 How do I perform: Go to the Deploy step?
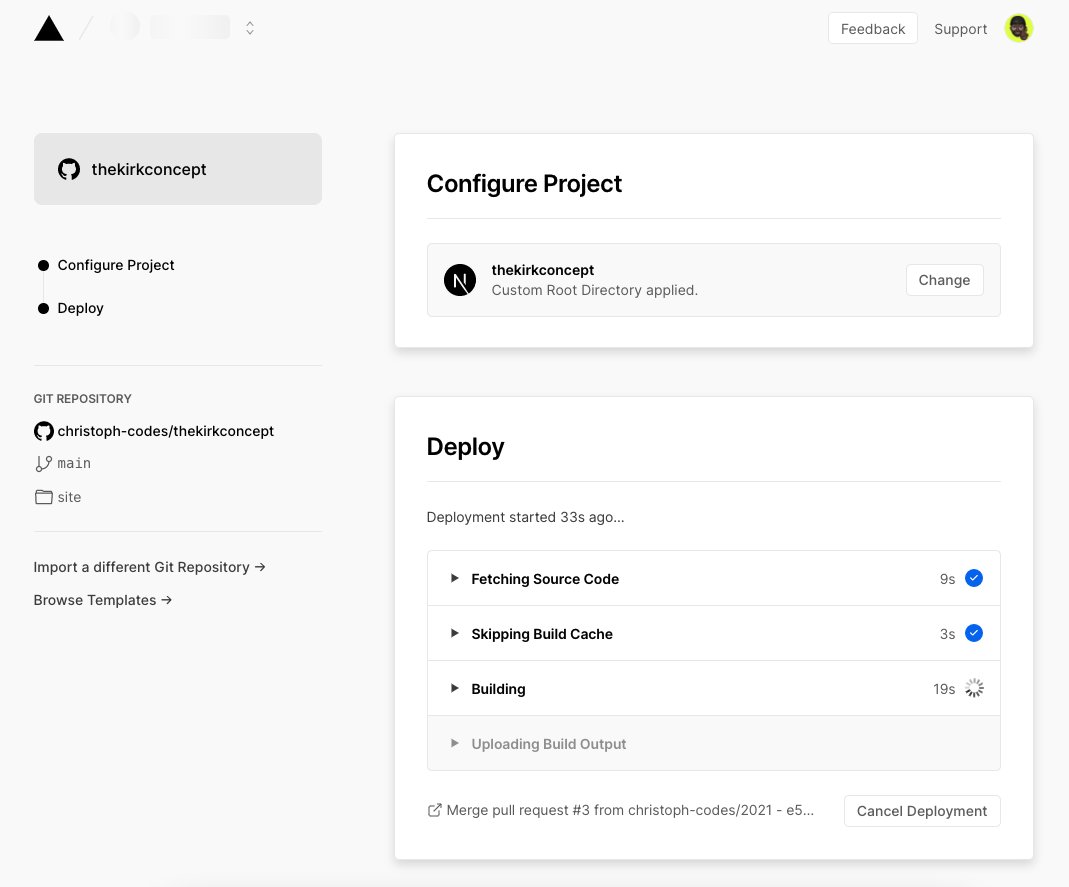(80, 308)
